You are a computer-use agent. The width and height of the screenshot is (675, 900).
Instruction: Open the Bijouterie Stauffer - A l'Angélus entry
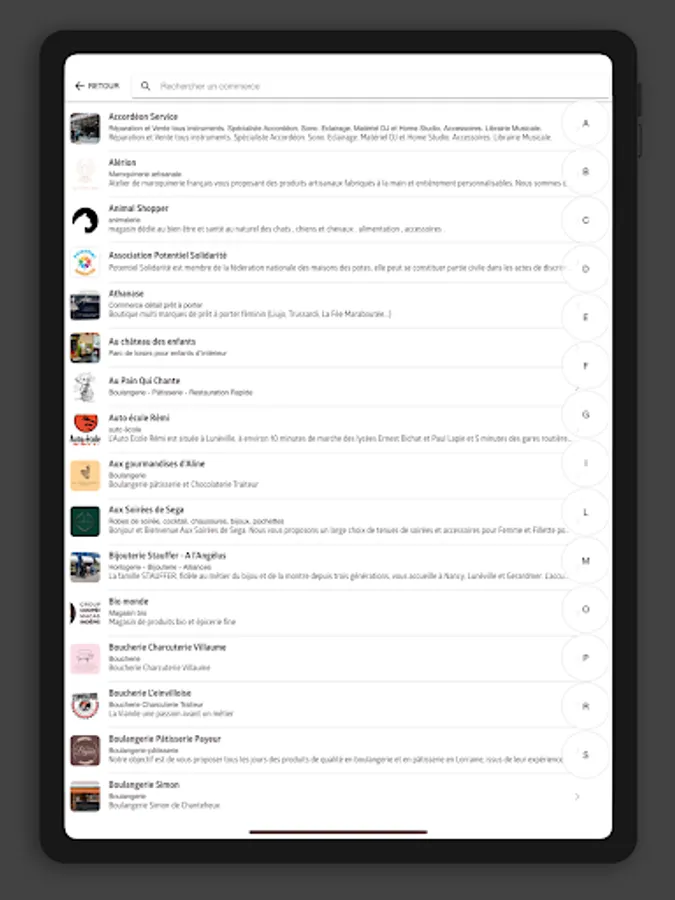[319, 567]
